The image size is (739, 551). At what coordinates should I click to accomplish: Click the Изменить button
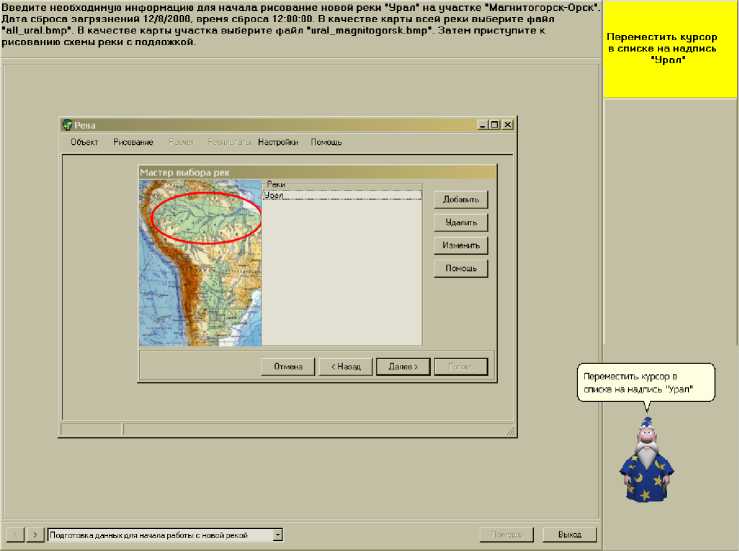[x=460, y=245]
